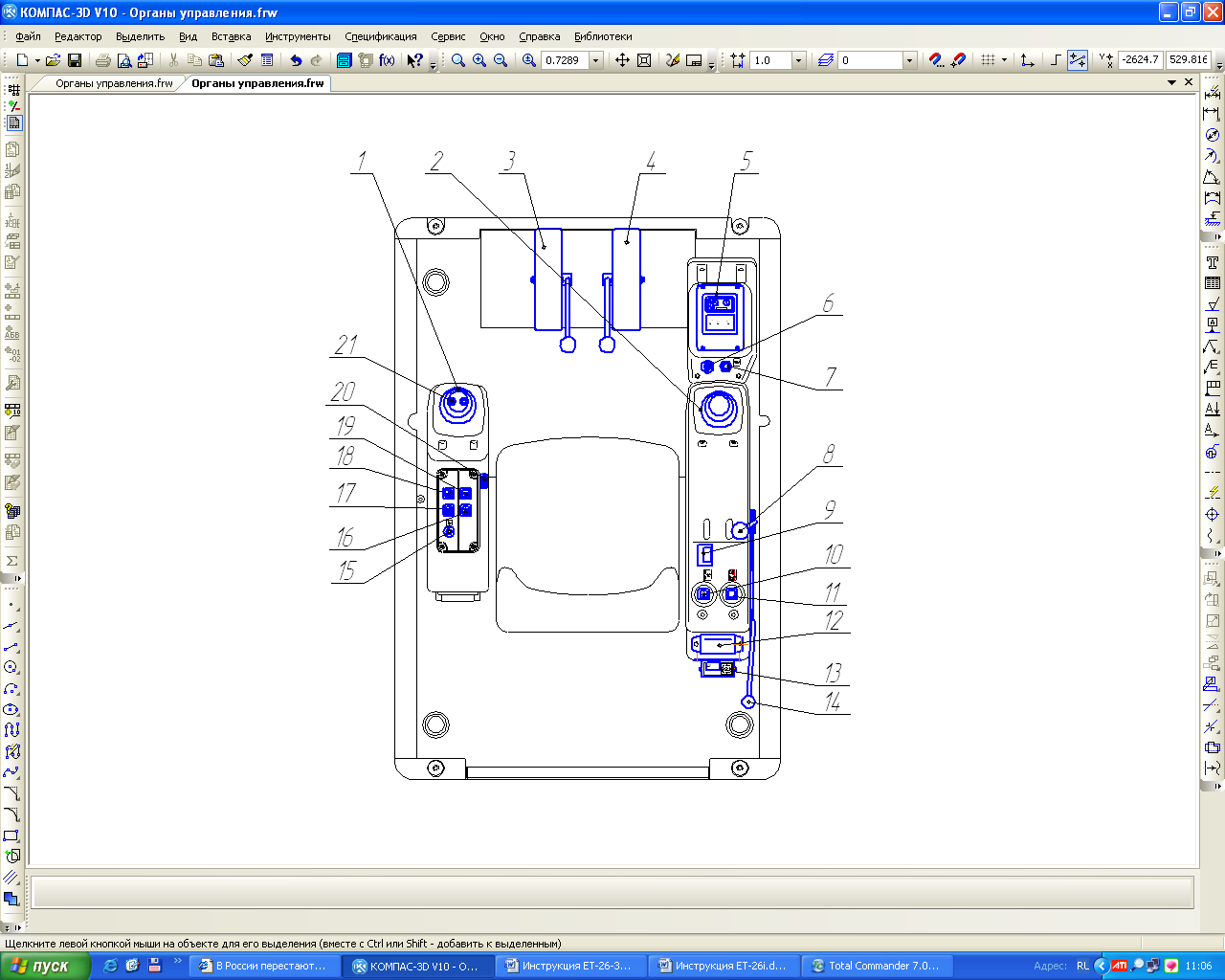Open the Выделить menu
The width and height of the screenshot is (1225, 980).
pyautogui.click(x=140, y=36)
